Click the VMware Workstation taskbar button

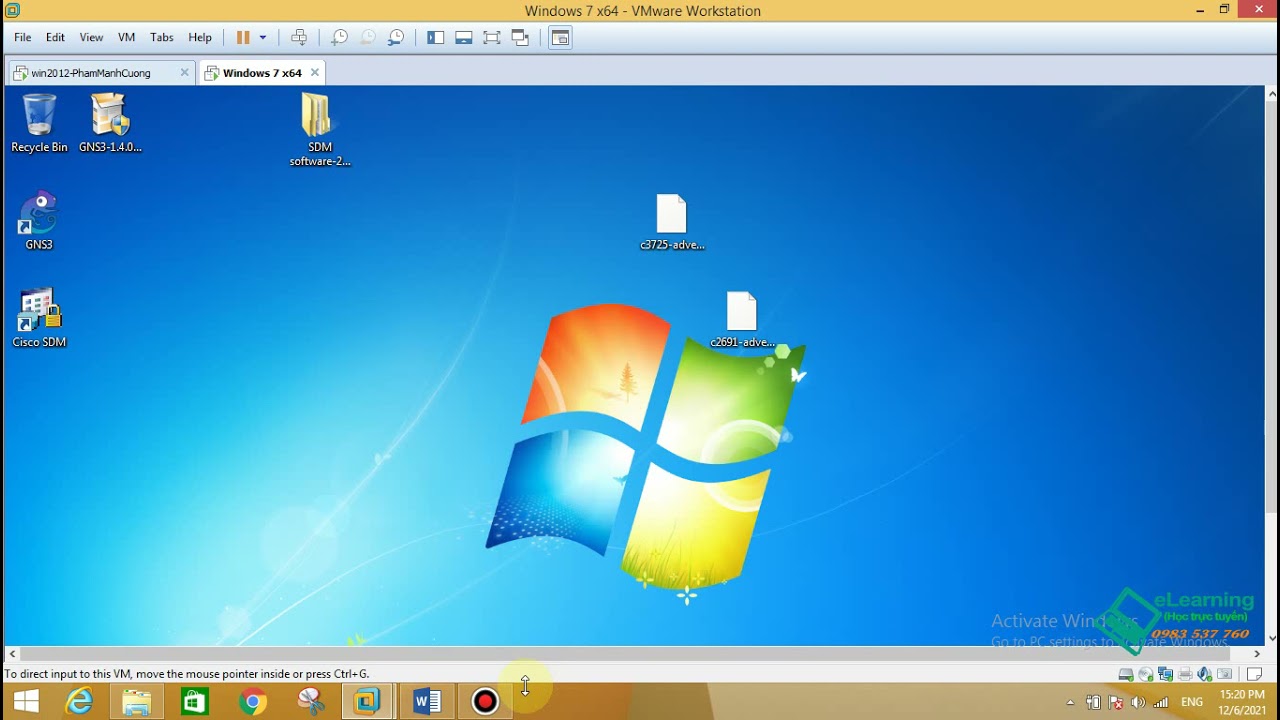click(x=367, y=702)
